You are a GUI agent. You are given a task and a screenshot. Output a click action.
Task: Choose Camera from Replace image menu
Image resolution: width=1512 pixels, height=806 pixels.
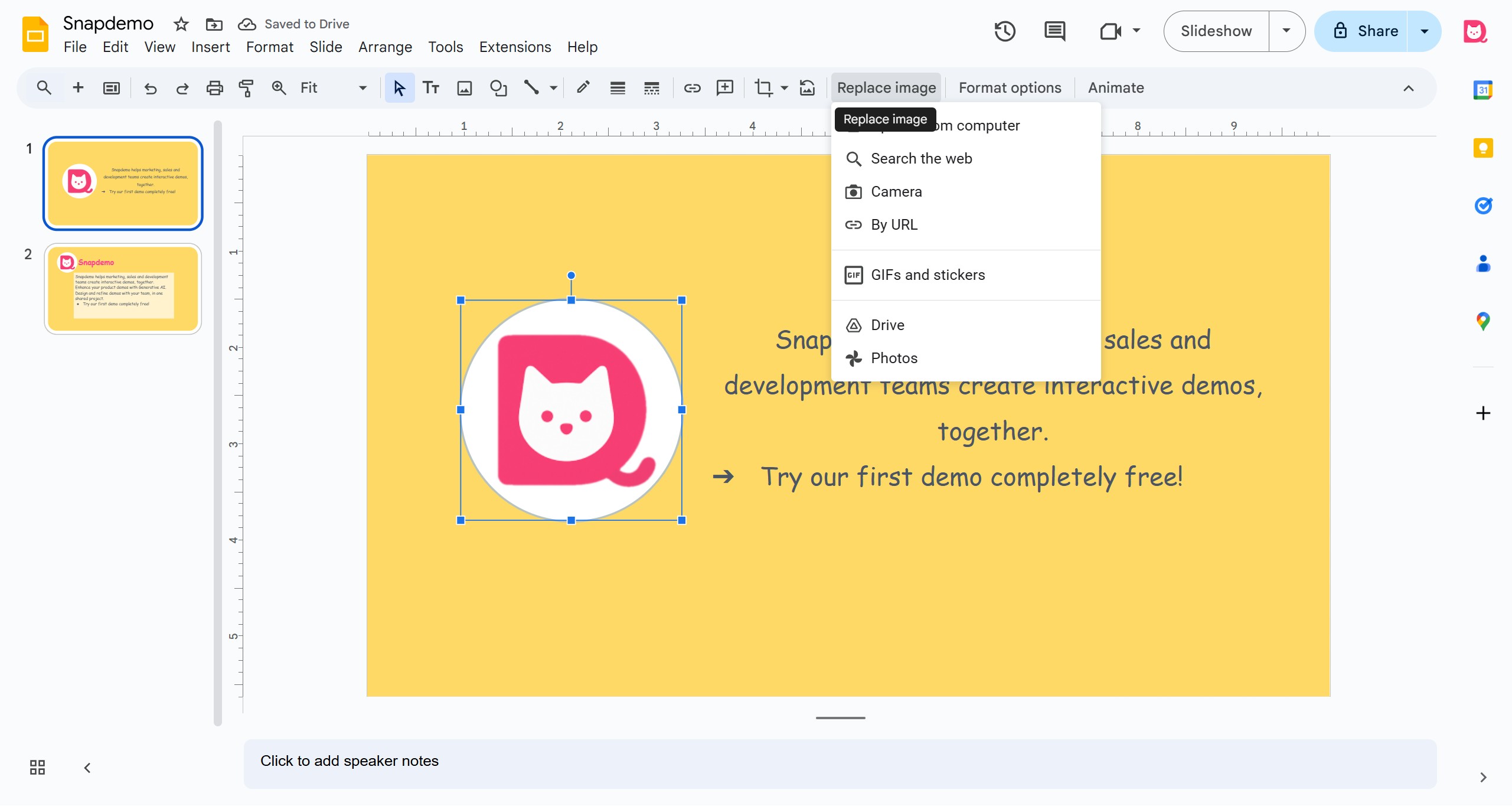click(x=965, y=192)
